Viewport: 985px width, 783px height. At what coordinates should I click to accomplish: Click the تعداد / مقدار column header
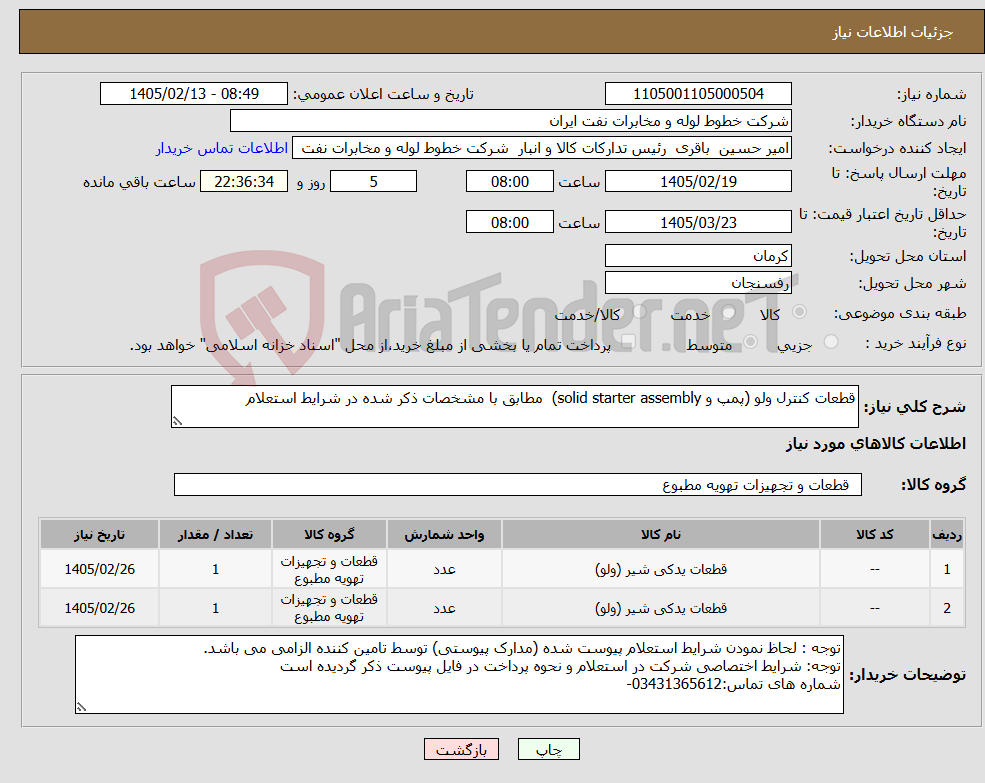(215, 534)
